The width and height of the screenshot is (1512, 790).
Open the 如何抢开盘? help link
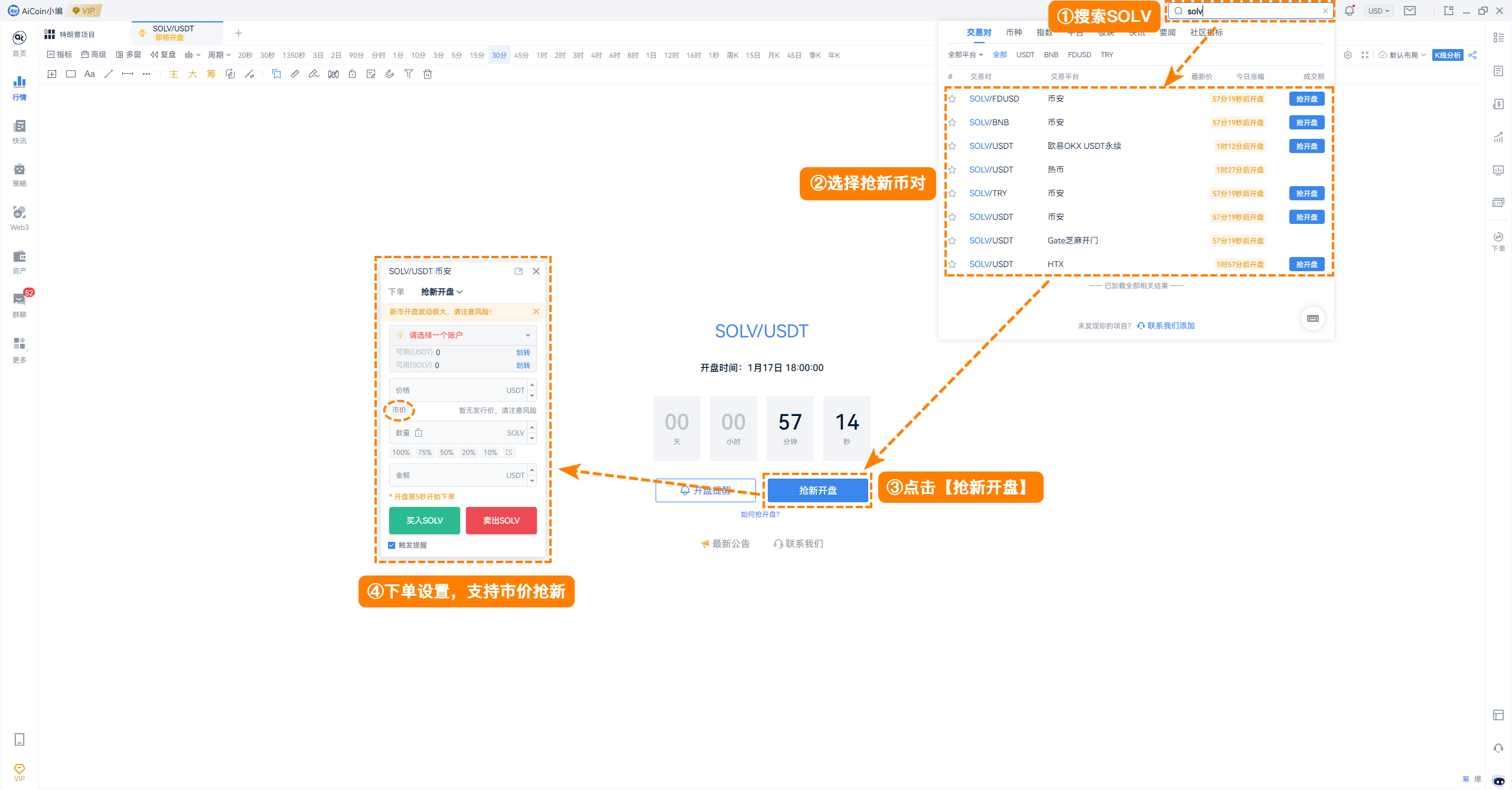(760, 515)
